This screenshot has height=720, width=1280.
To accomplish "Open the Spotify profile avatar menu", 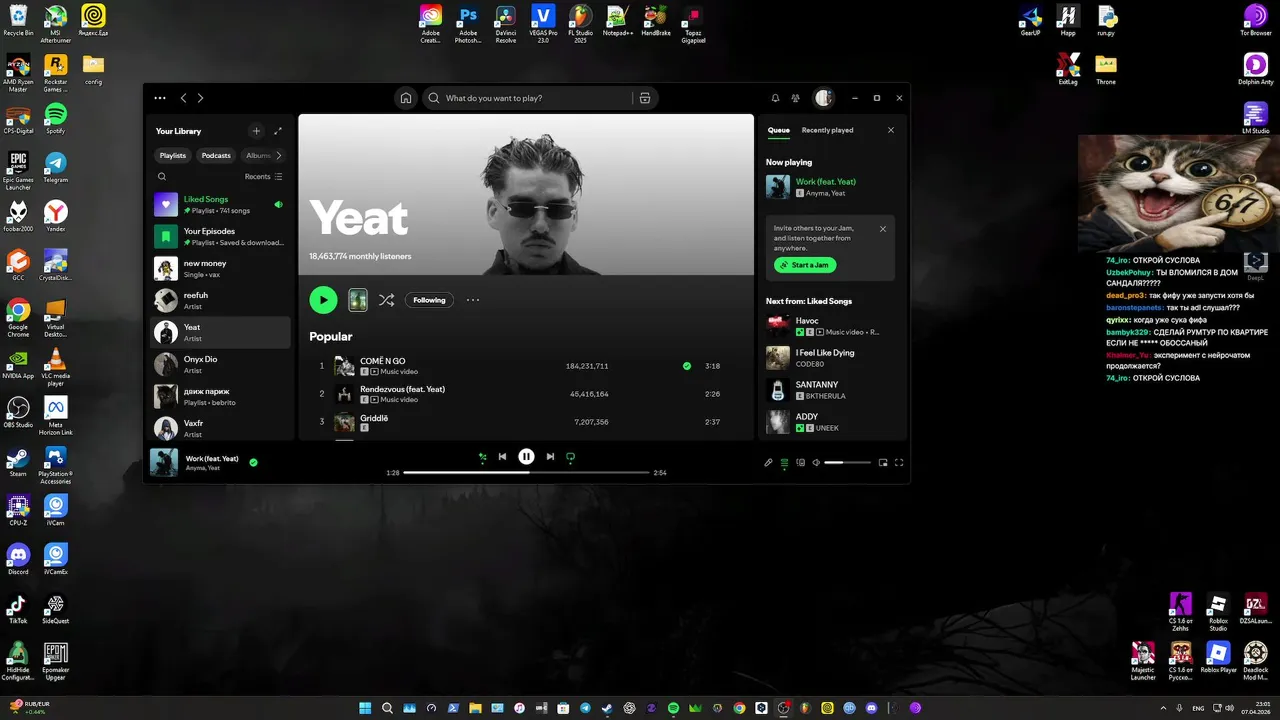I will pyautogui.click(x=824, y=98).
